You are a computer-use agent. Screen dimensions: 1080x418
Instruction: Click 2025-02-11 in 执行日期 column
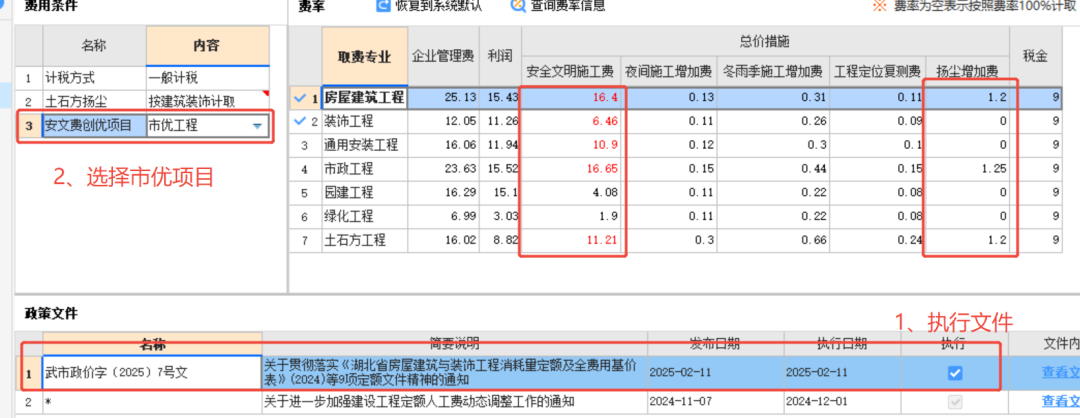pos(841,373)
